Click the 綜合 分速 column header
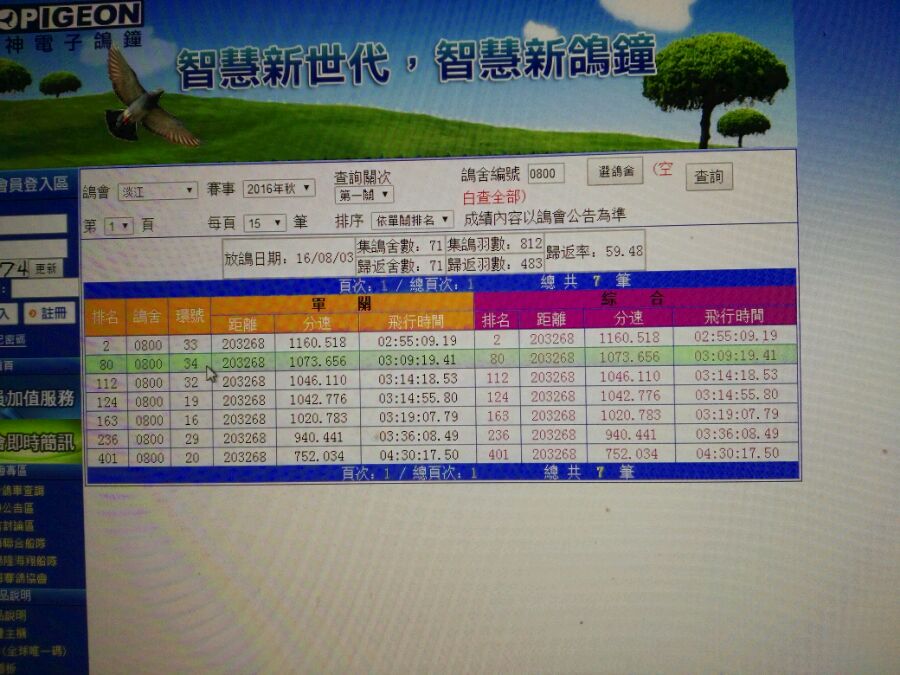Viewport: 900px width, 675px height. coord(629,317)
